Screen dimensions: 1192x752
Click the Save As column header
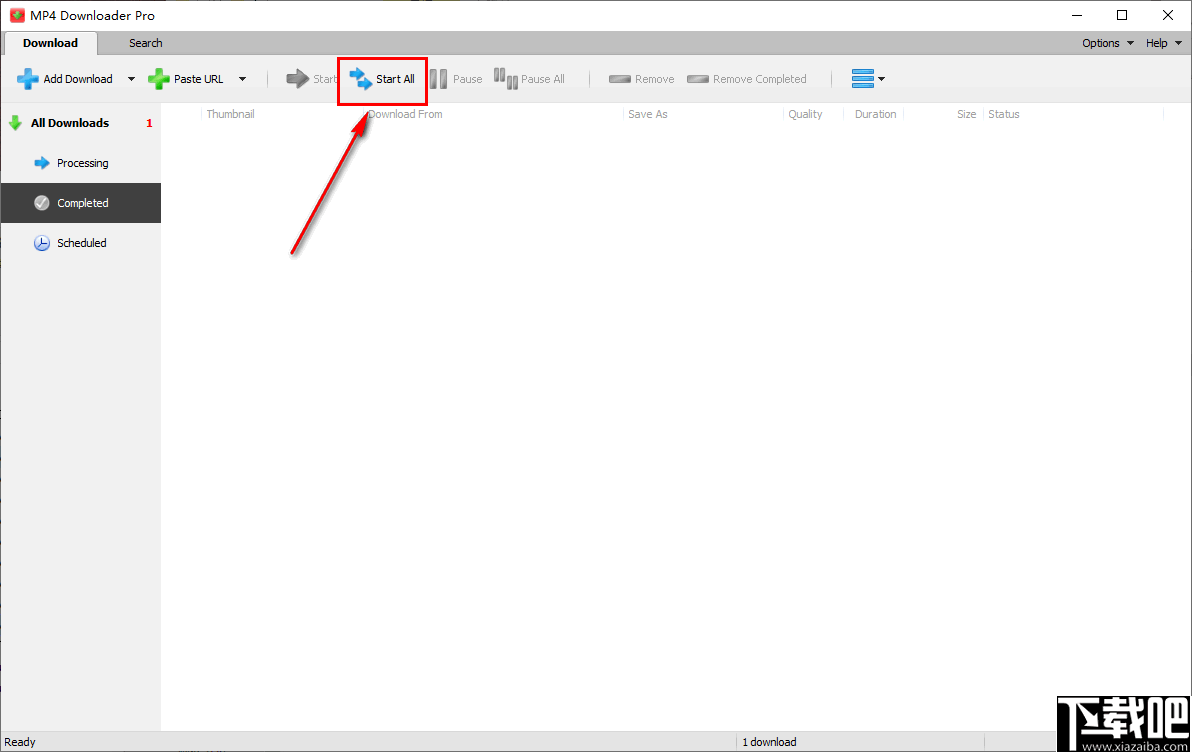point(648,114)
